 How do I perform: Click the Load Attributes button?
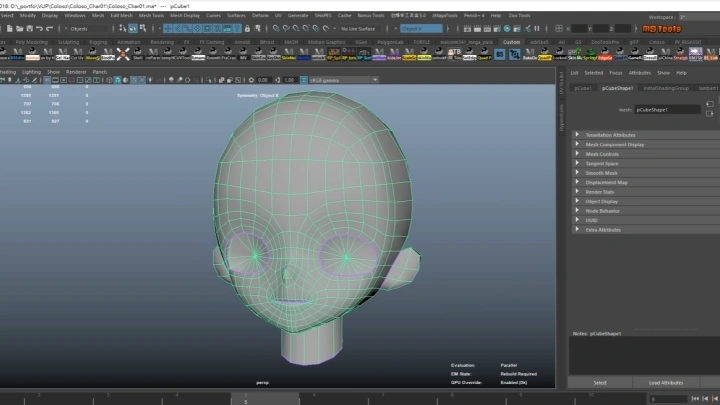(666, 382)
